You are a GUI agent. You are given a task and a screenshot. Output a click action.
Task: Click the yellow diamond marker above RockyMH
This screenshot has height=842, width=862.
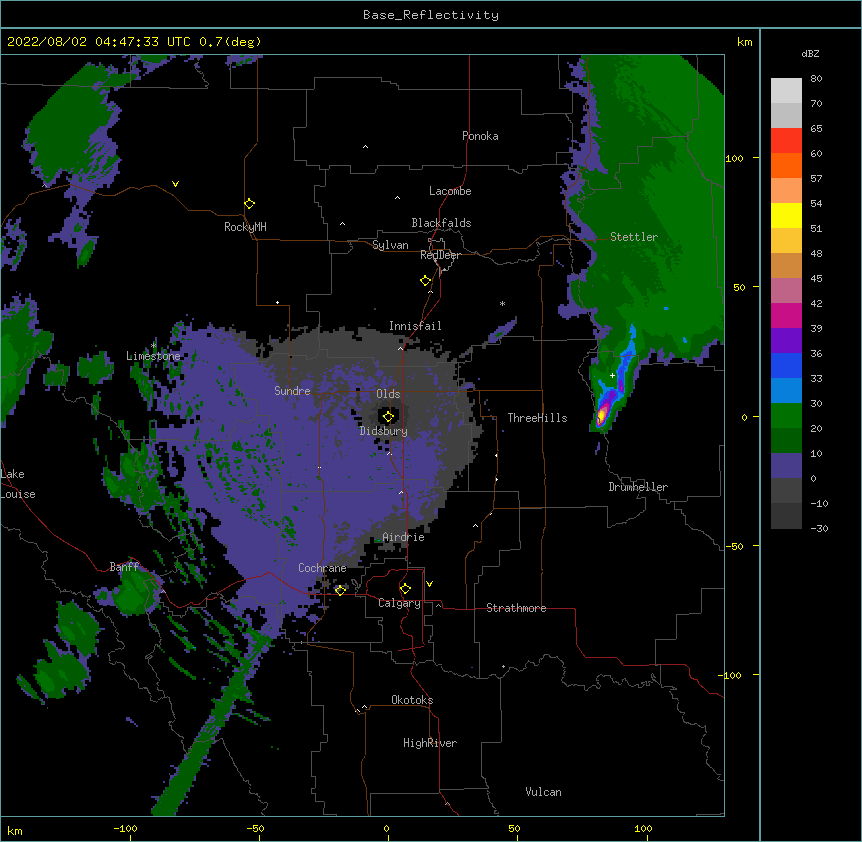(x=250, y=204)
